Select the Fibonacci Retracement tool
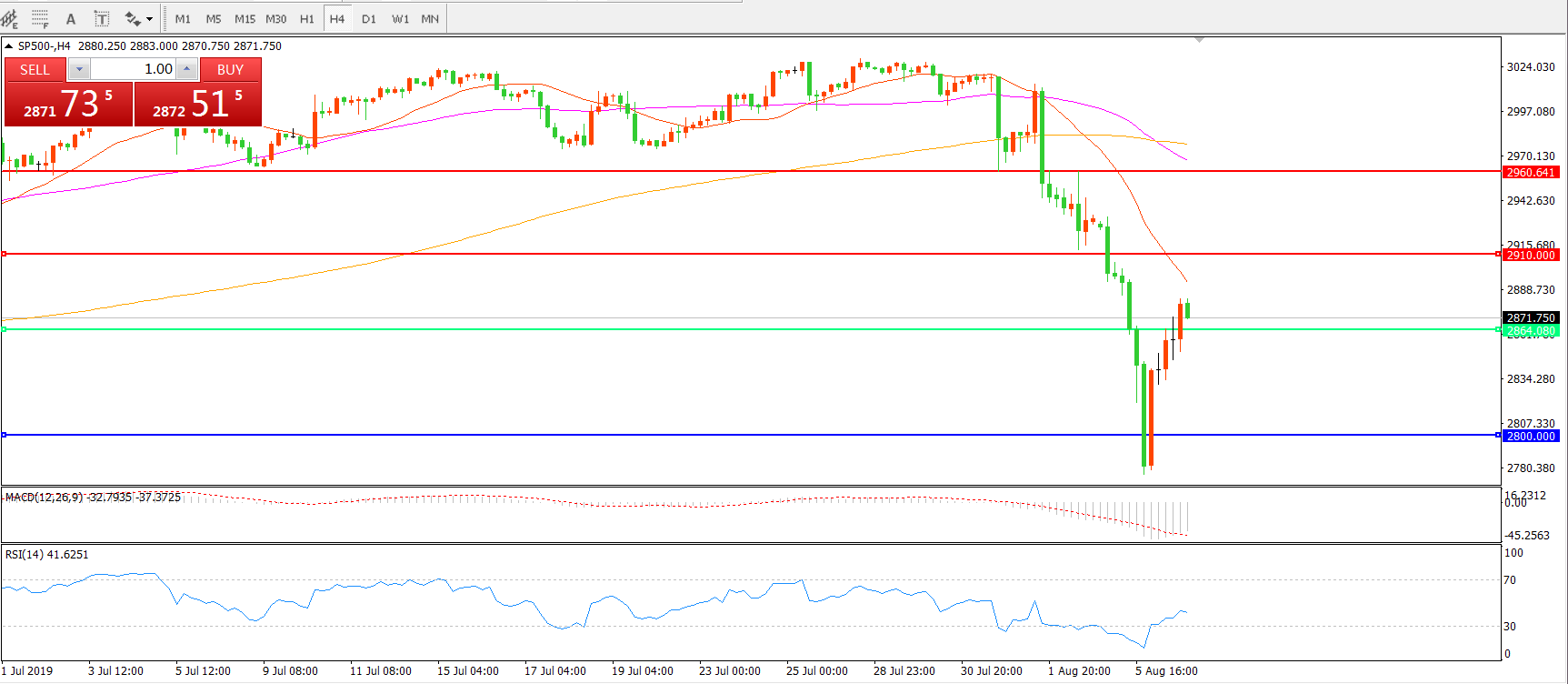 pyautogui.click(x=40, y=18)
